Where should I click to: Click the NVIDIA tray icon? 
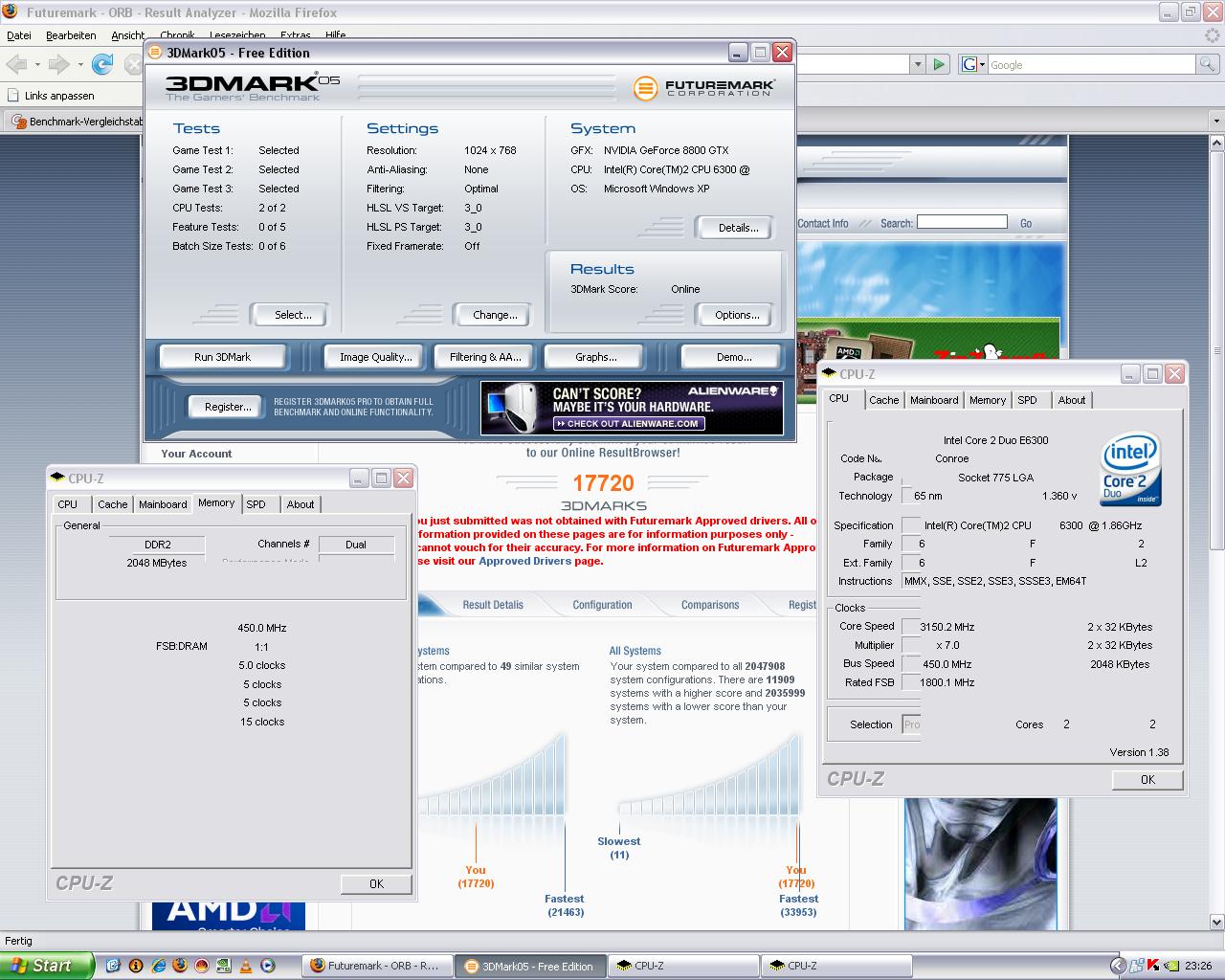pos(1169,966)
